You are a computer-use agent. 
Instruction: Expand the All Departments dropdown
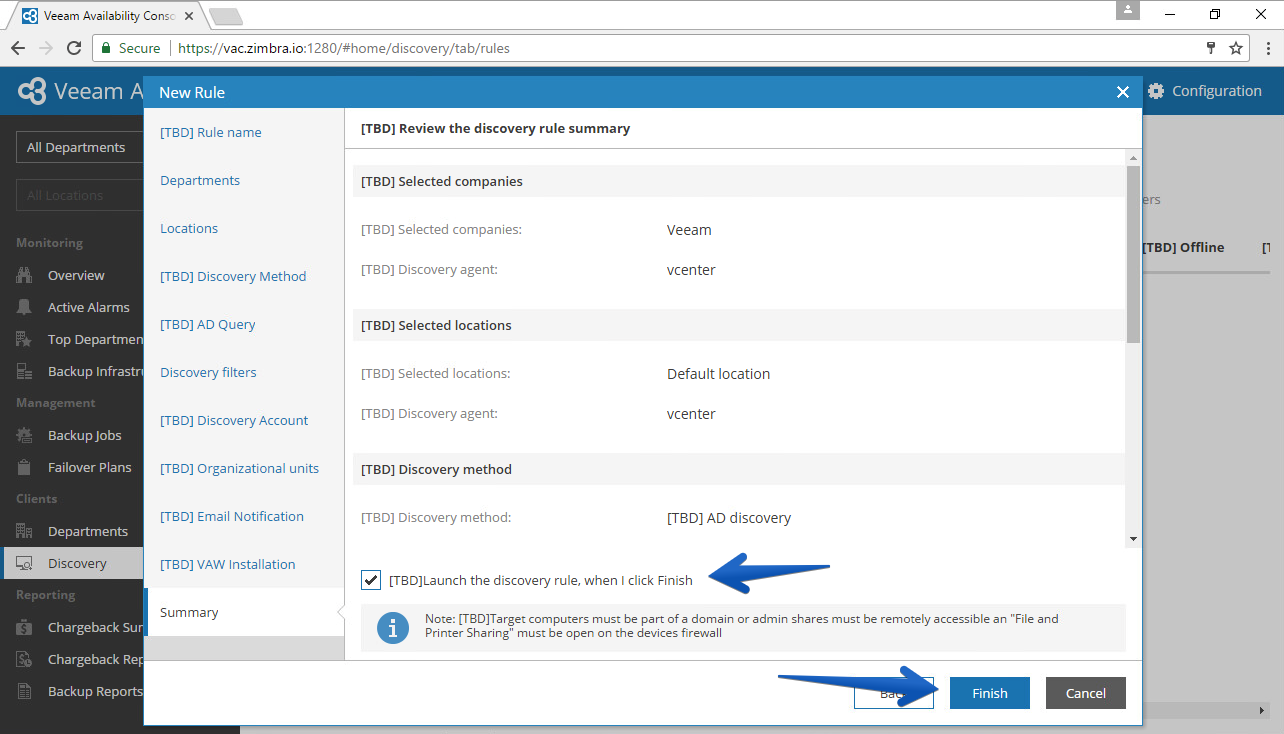click(80, 147)
